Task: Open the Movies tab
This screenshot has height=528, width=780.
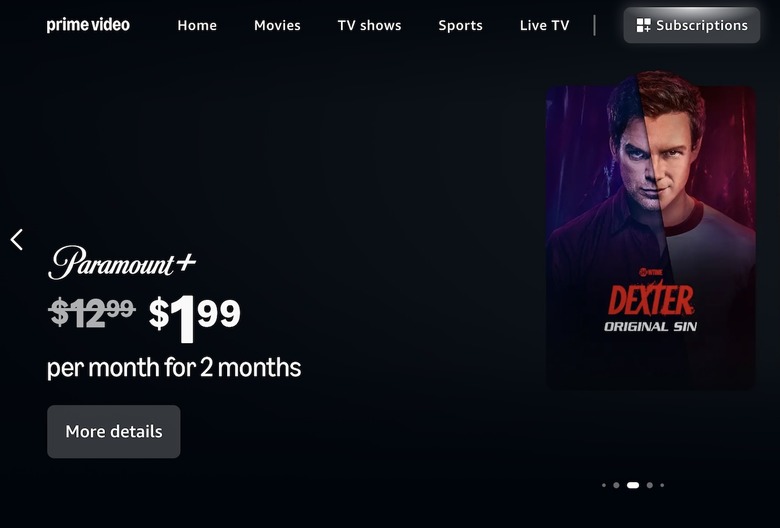Action: (x=277, y=25)
